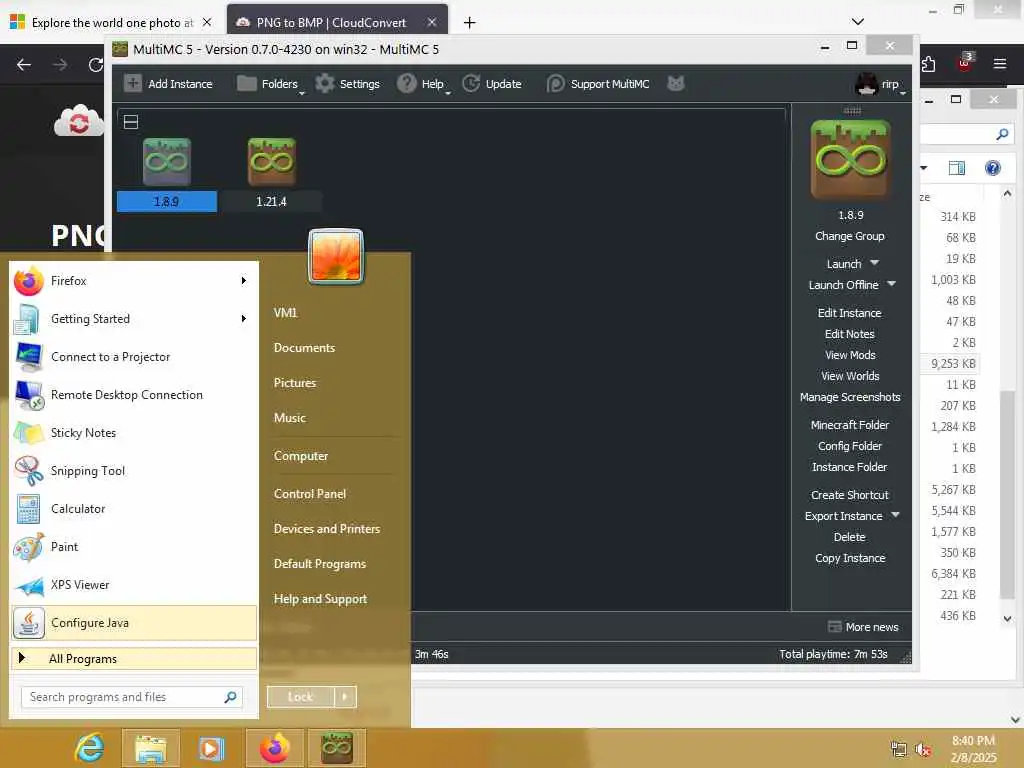Select the 1.21.4 instance icon
This screenshot has height=768, width=1024.
click(x=272, y=162)
